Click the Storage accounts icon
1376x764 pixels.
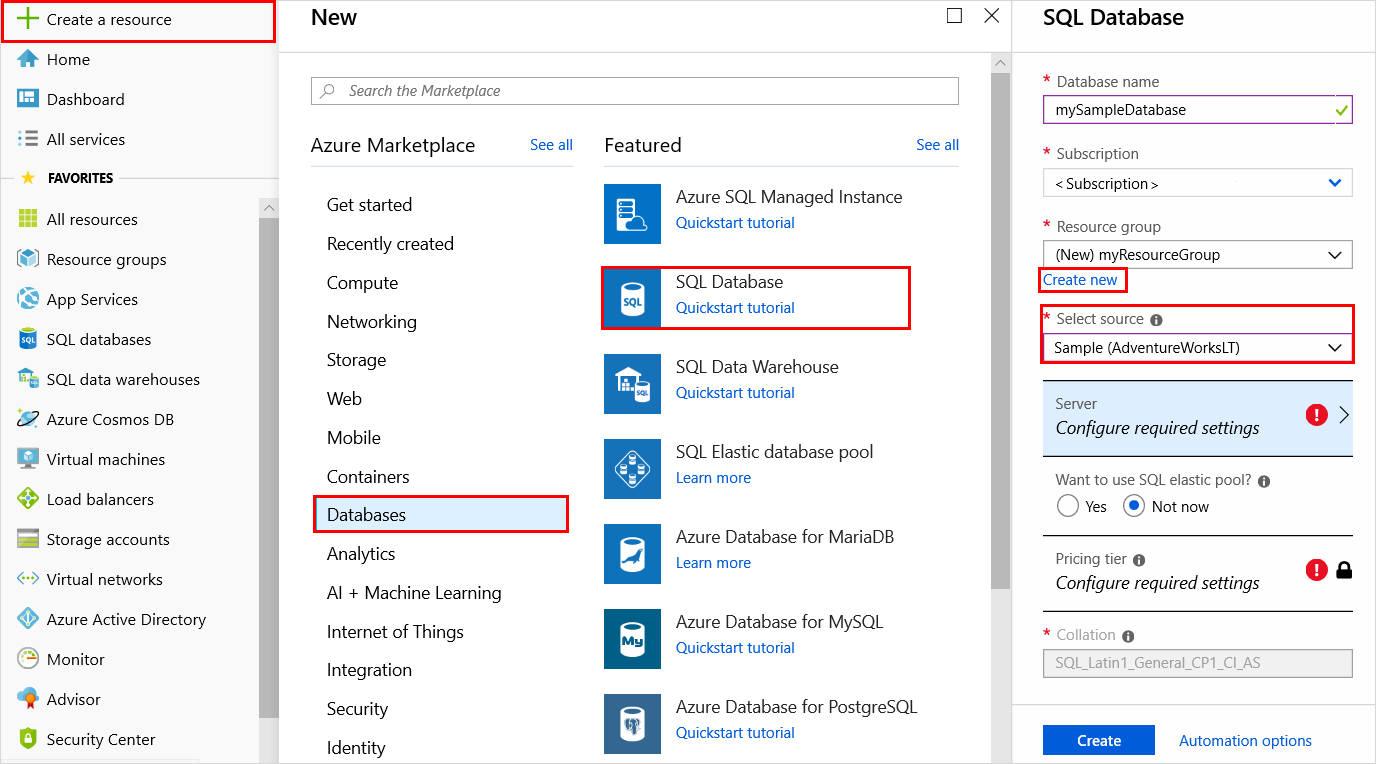point(27,539)
